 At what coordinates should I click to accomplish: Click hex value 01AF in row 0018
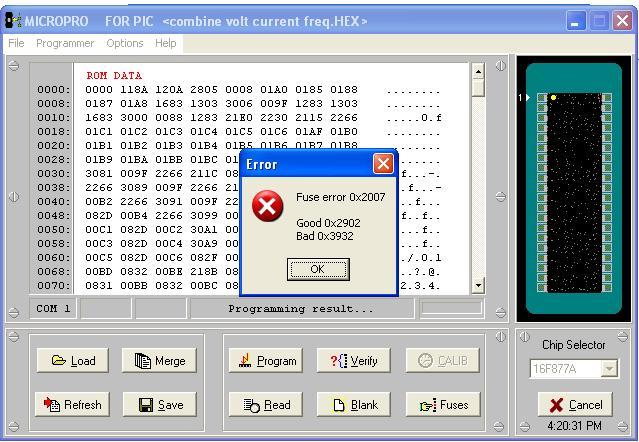click(309, 132)
